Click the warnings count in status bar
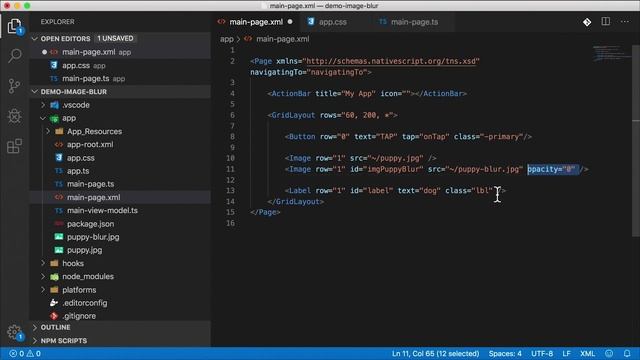This screenshot has height=360, width=640. 34,353
